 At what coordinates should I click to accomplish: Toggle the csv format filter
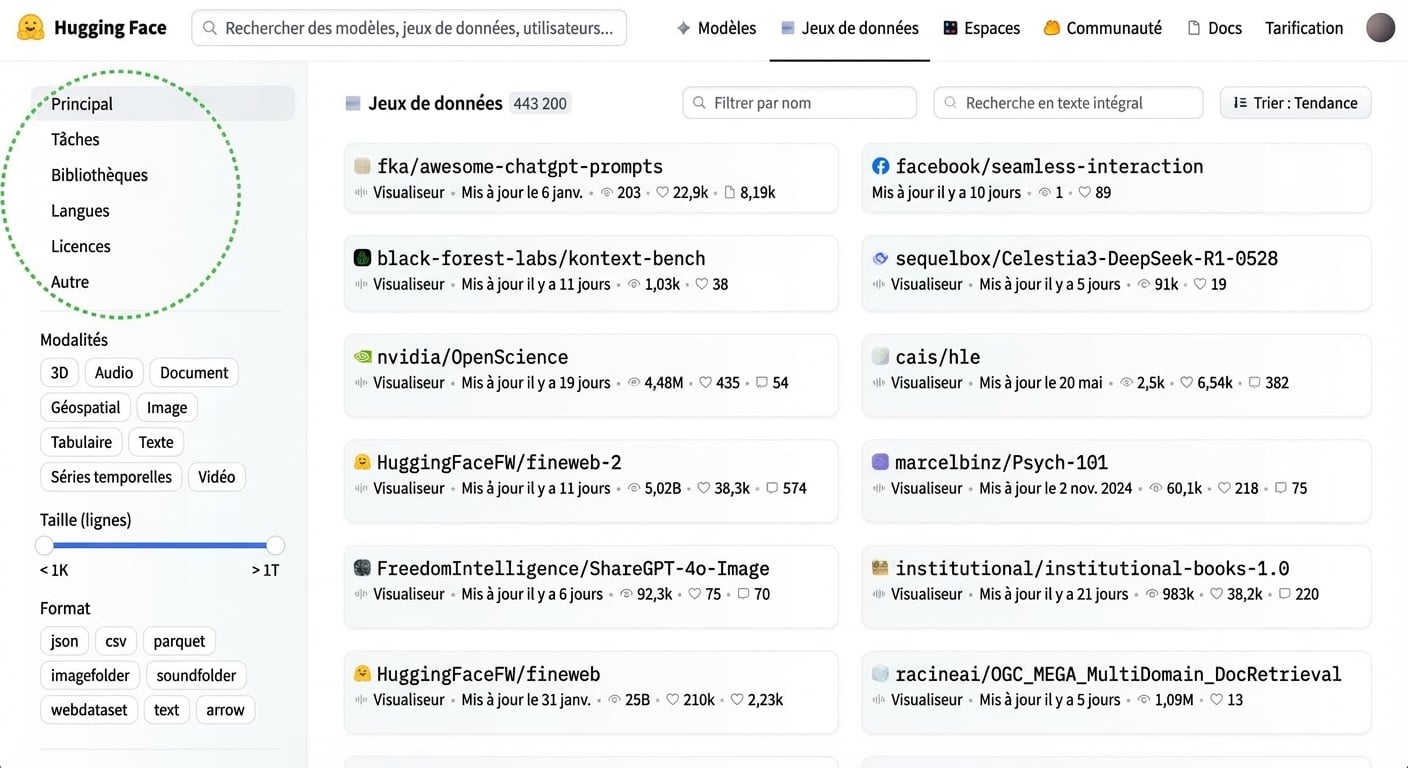[x=116, y=642]
